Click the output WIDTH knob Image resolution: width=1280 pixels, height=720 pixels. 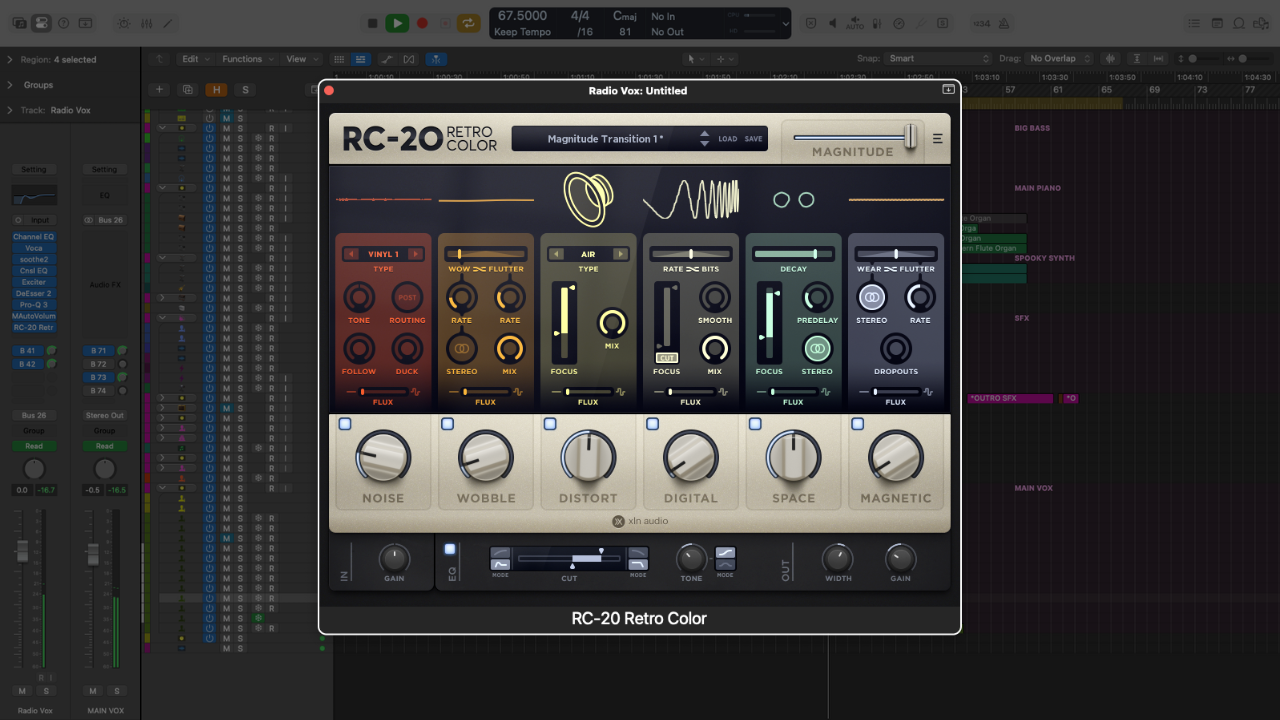(x=838, y=558)
